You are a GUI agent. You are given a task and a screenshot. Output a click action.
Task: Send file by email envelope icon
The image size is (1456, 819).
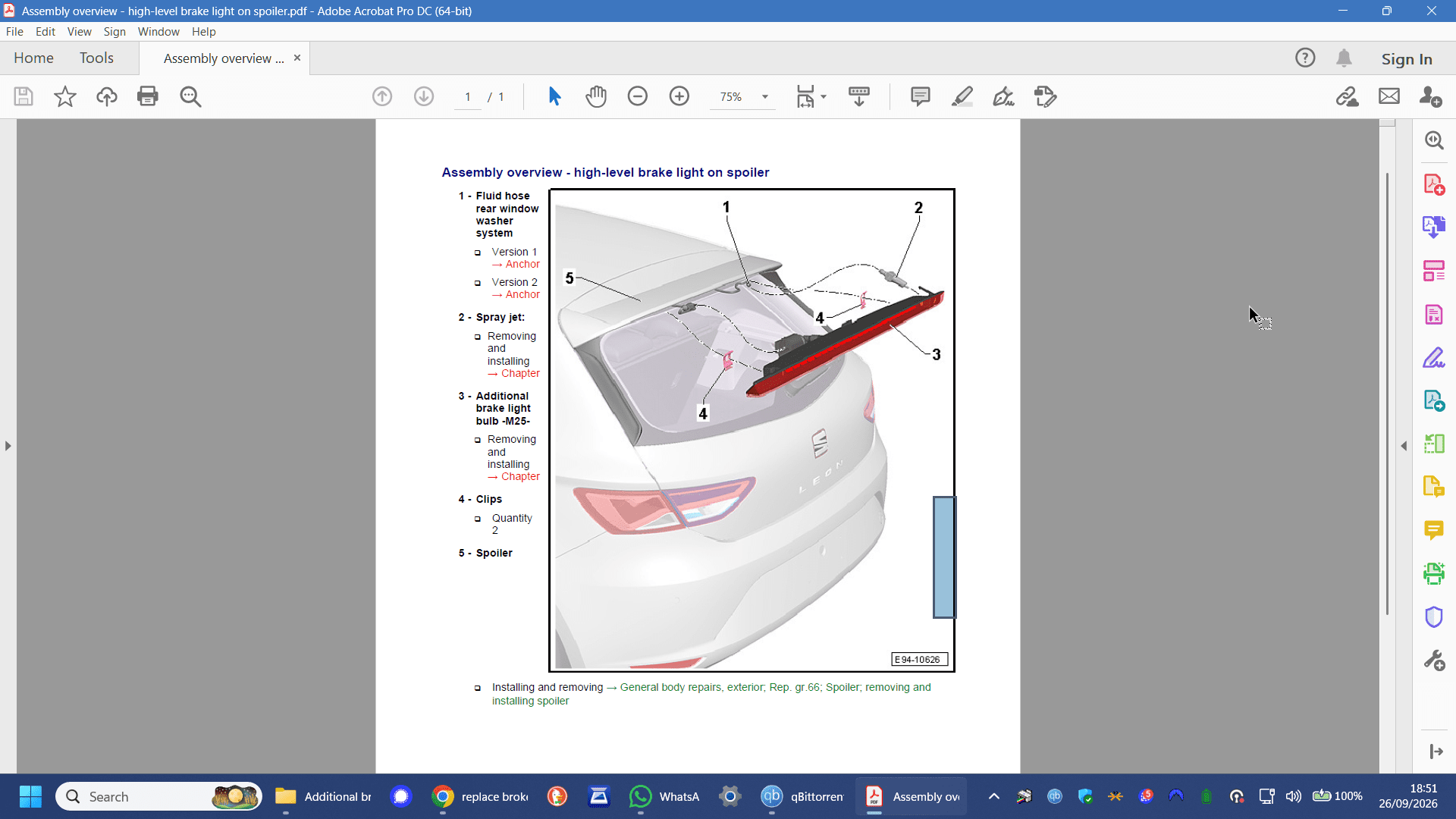click(1389, 96)
